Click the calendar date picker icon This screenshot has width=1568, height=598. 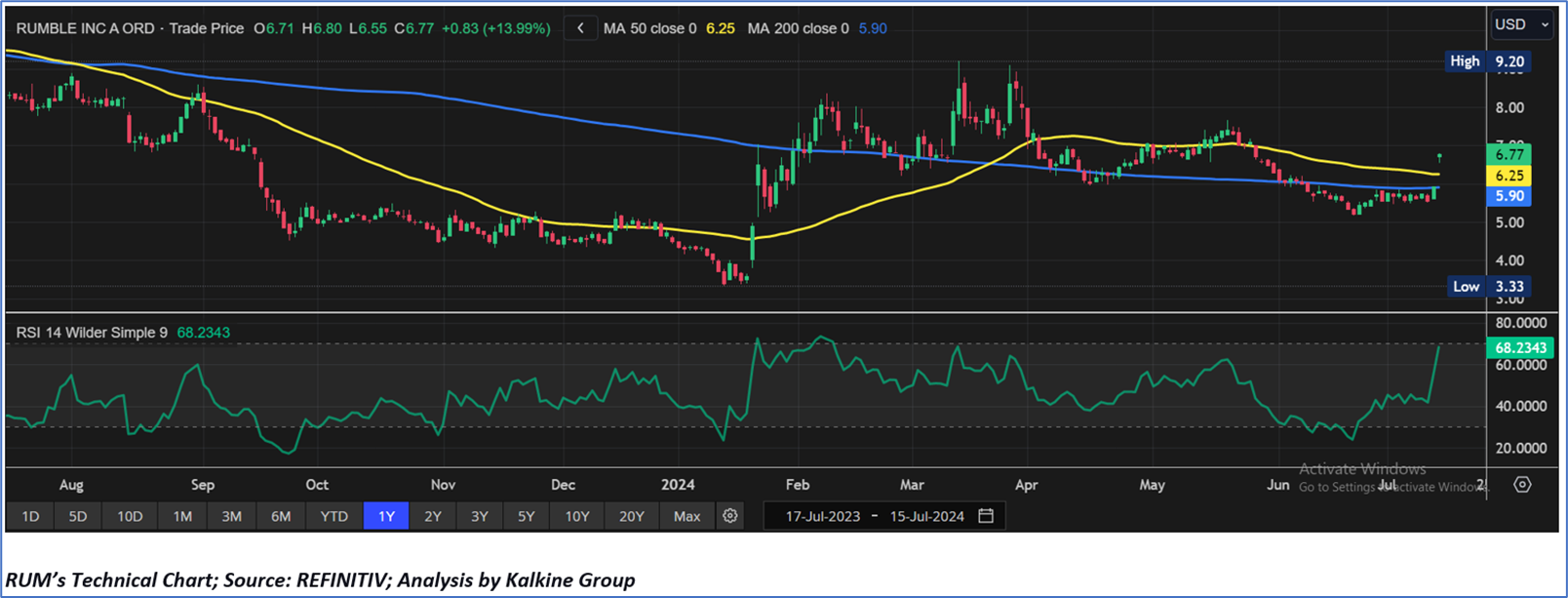[x=986, y=516]
